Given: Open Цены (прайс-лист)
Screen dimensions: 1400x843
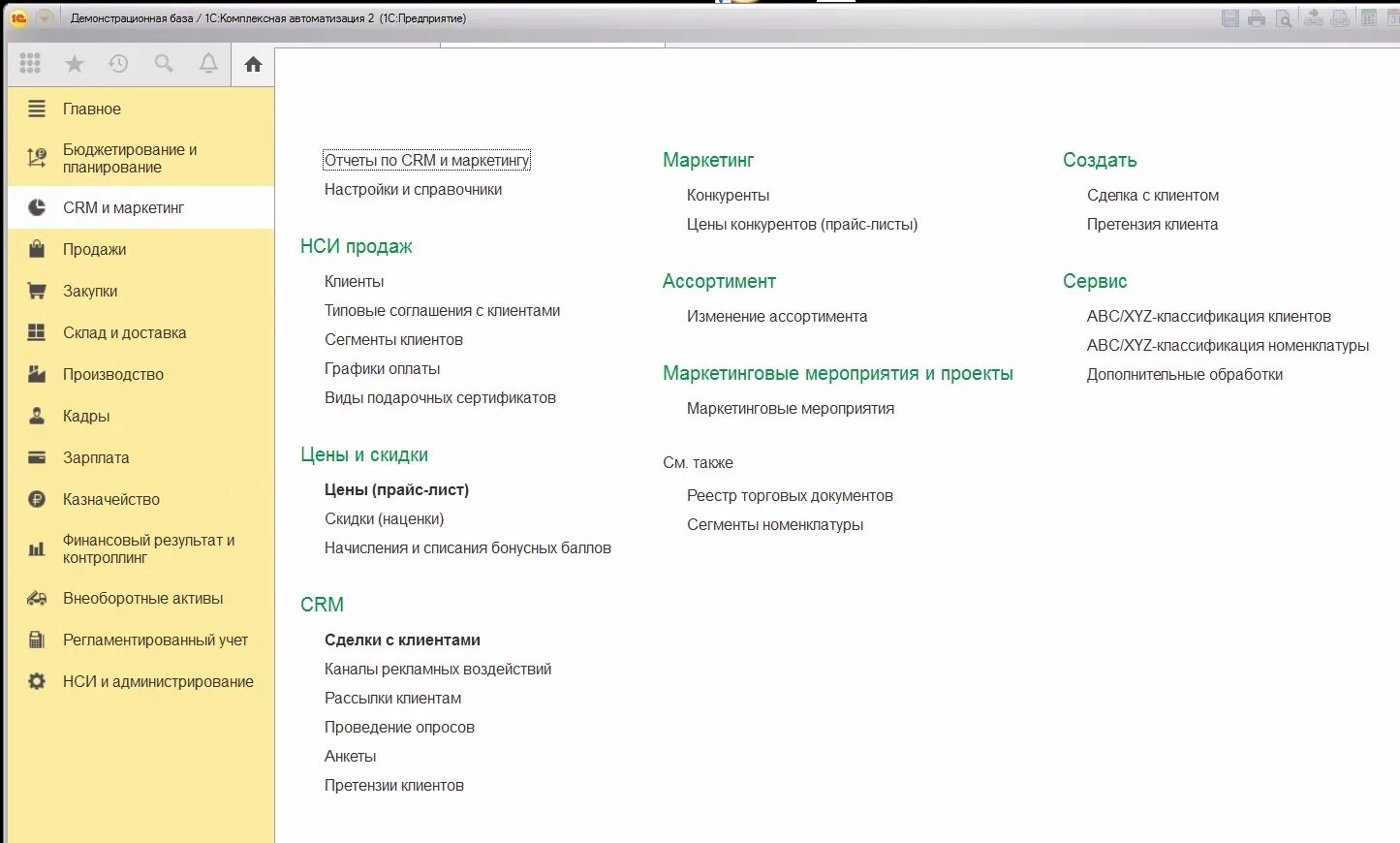Looking at the screenshot, I should [x=396, y=489].
